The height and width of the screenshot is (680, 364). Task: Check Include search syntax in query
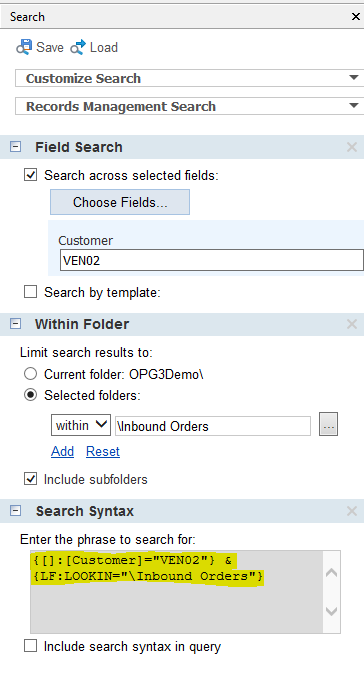pos(30,646)
